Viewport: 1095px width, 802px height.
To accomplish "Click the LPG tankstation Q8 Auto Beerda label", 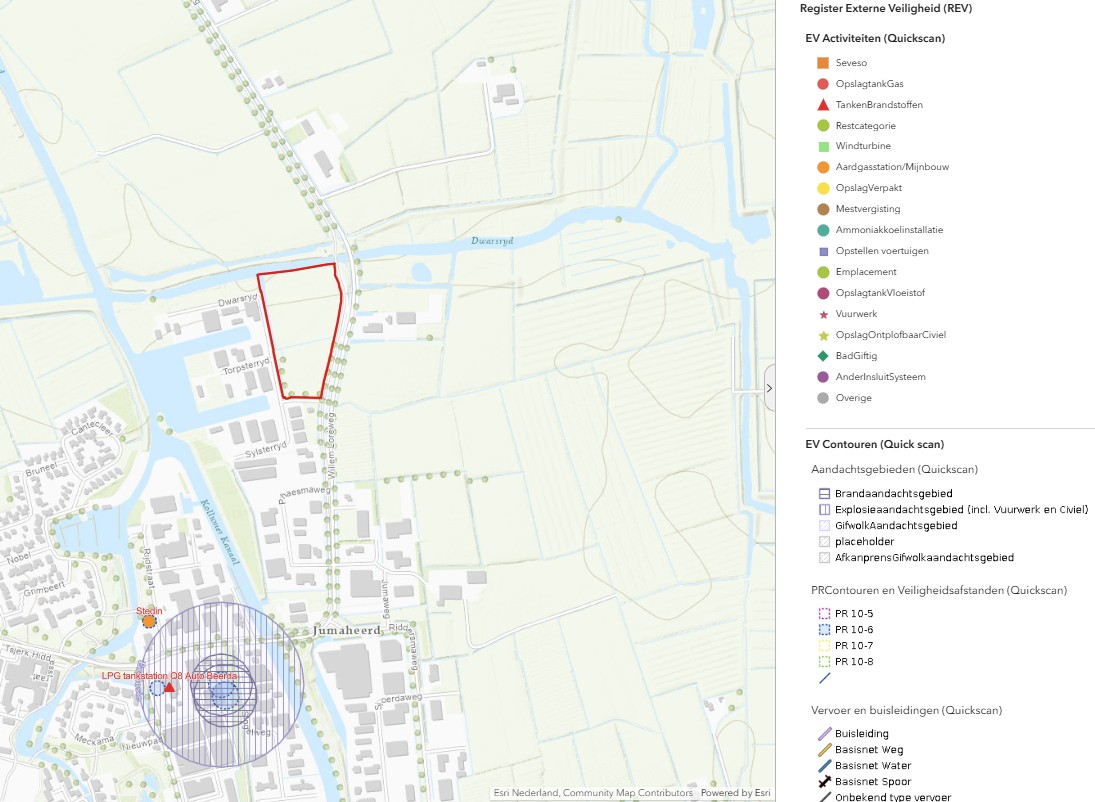I will (169, 676).
